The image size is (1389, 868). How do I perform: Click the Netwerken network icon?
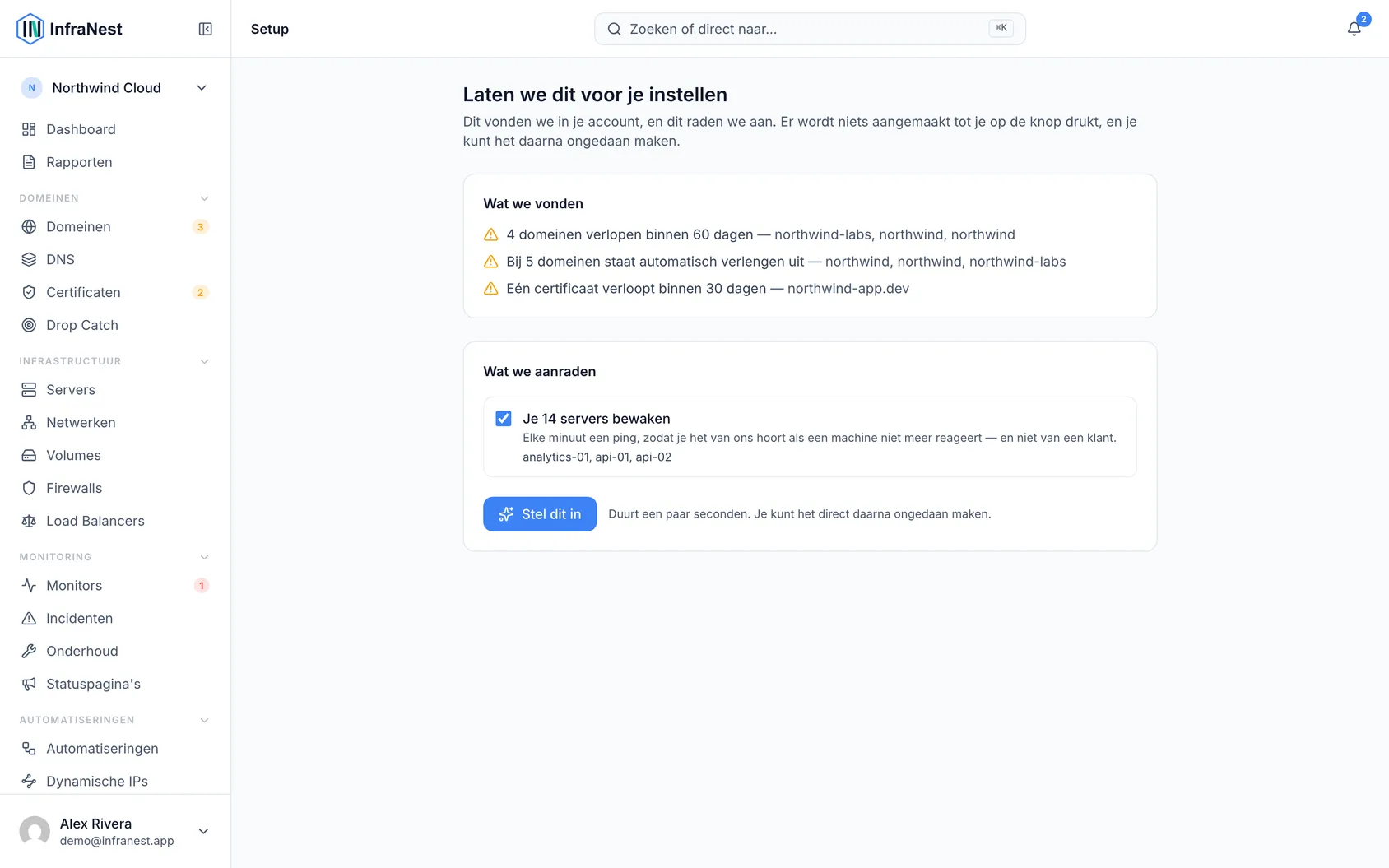pyautogui.click(x=29, y=422)
